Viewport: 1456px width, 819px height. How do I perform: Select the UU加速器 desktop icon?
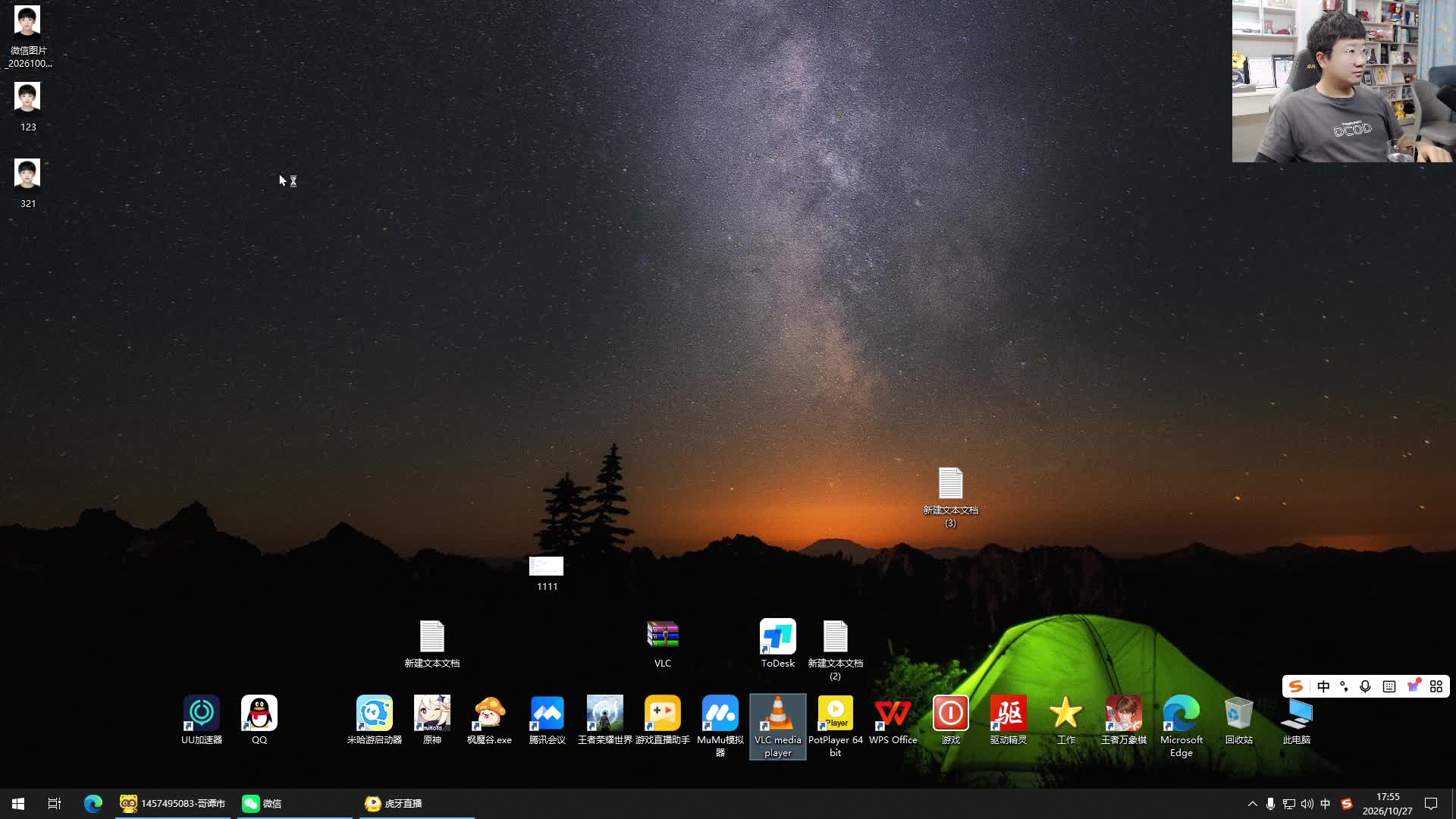[x=201, y=720]
